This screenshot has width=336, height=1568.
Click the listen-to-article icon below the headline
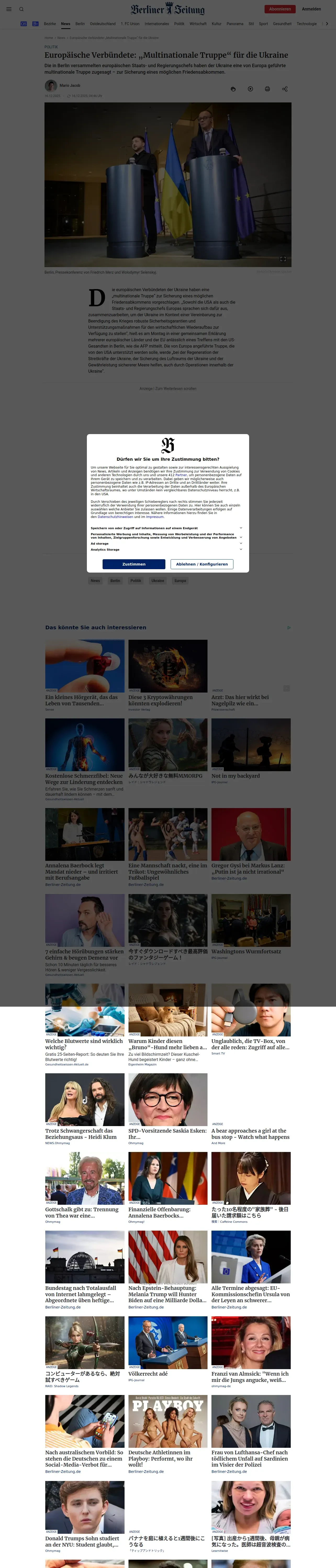coord(233,89)
